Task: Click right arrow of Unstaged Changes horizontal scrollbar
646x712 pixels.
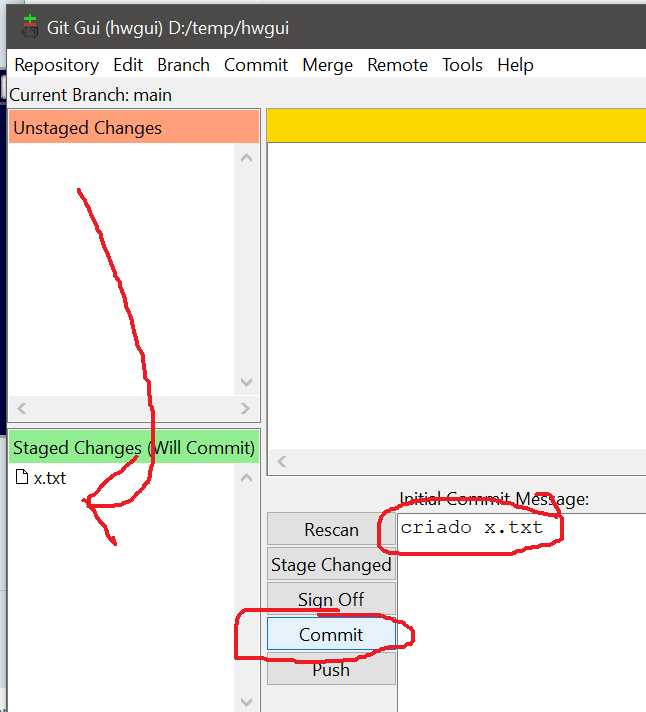Action: 246,408
